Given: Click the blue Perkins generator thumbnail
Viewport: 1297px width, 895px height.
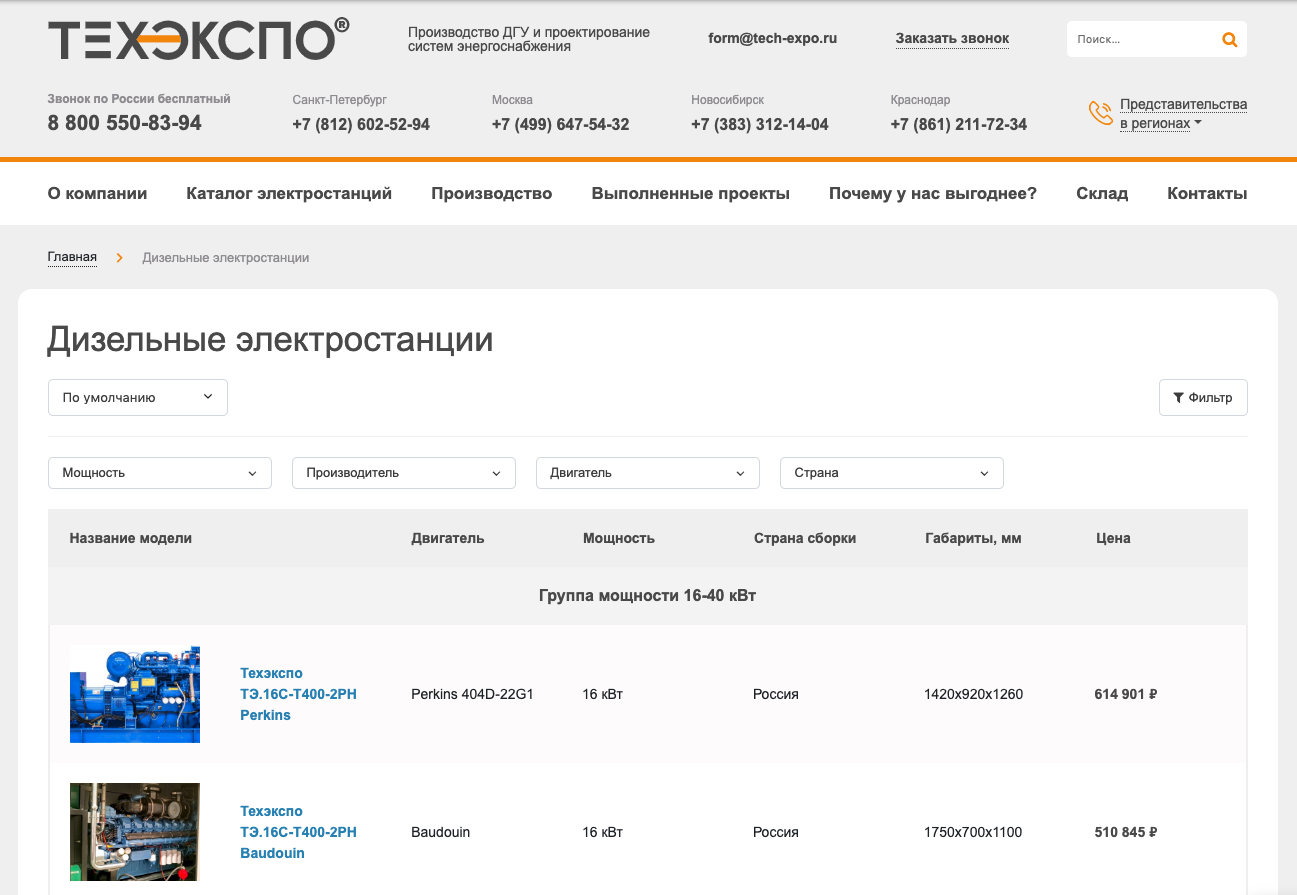Looking at the screenshot, I should pyautogui.click(x=135, y=694).
